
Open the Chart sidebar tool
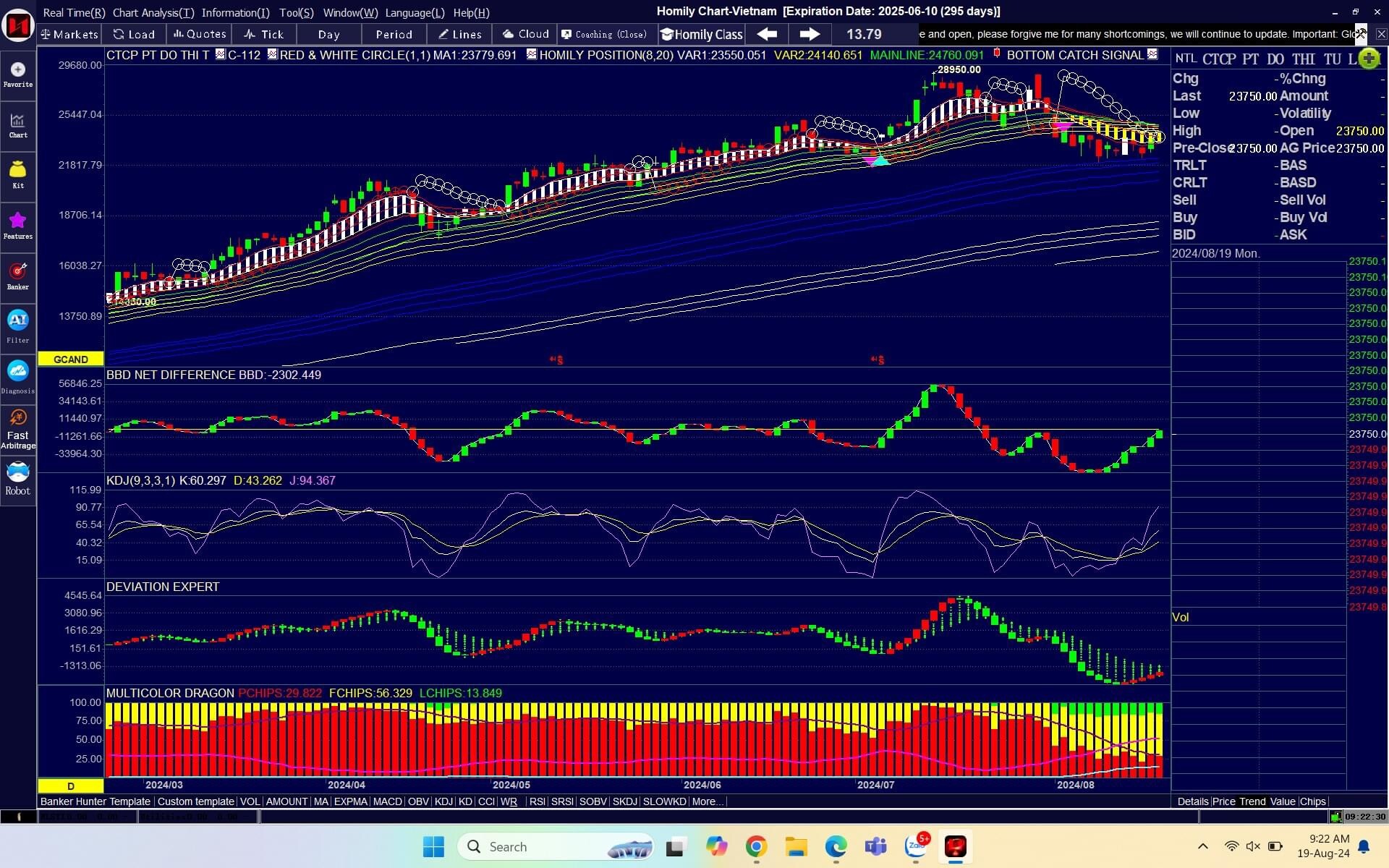tap(18, 125)
